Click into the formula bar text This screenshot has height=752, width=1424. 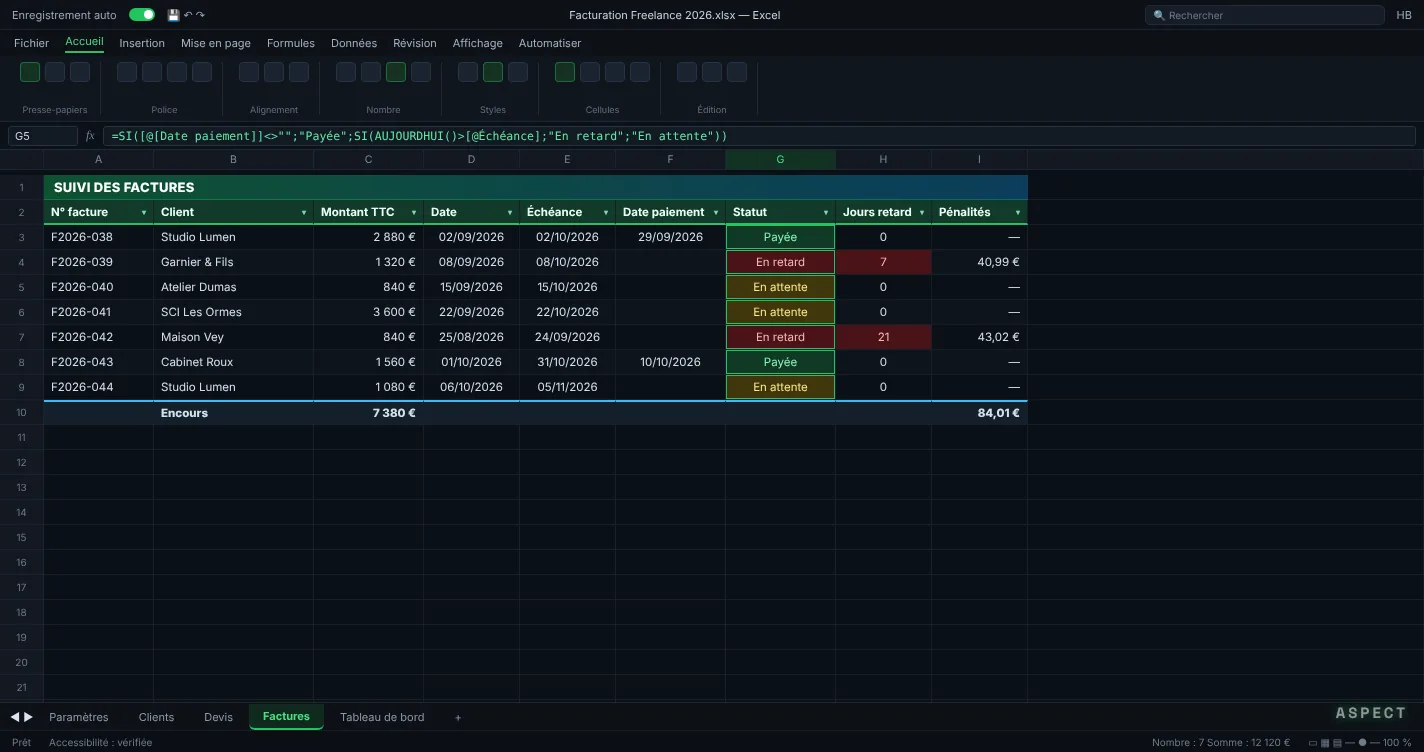click(759, 136)
